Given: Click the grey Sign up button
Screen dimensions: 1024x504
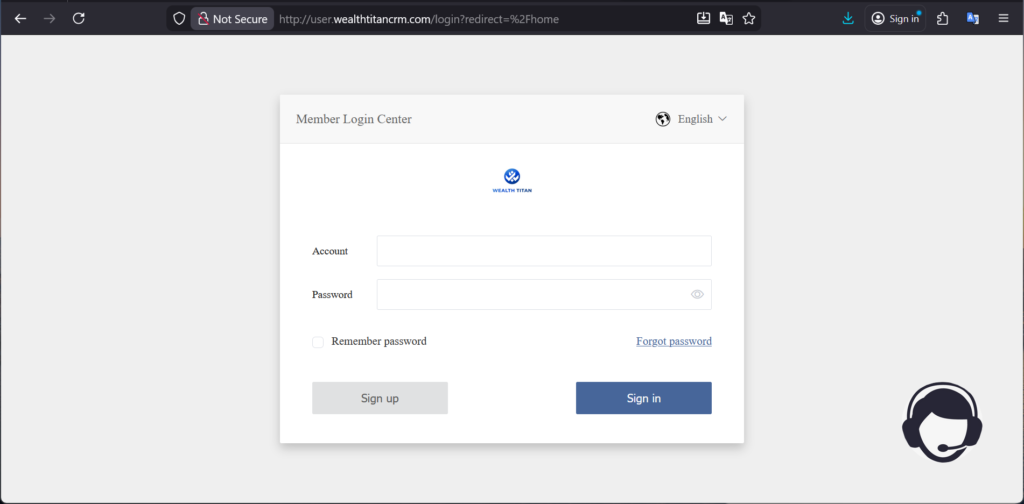Looking at the screenshot, I should (380, 398).
